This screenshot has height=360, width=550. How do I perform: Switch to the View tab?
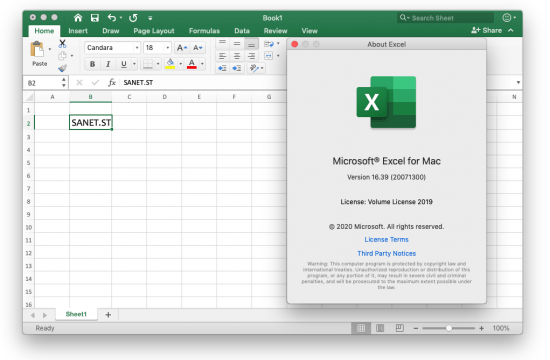(309, 31)
